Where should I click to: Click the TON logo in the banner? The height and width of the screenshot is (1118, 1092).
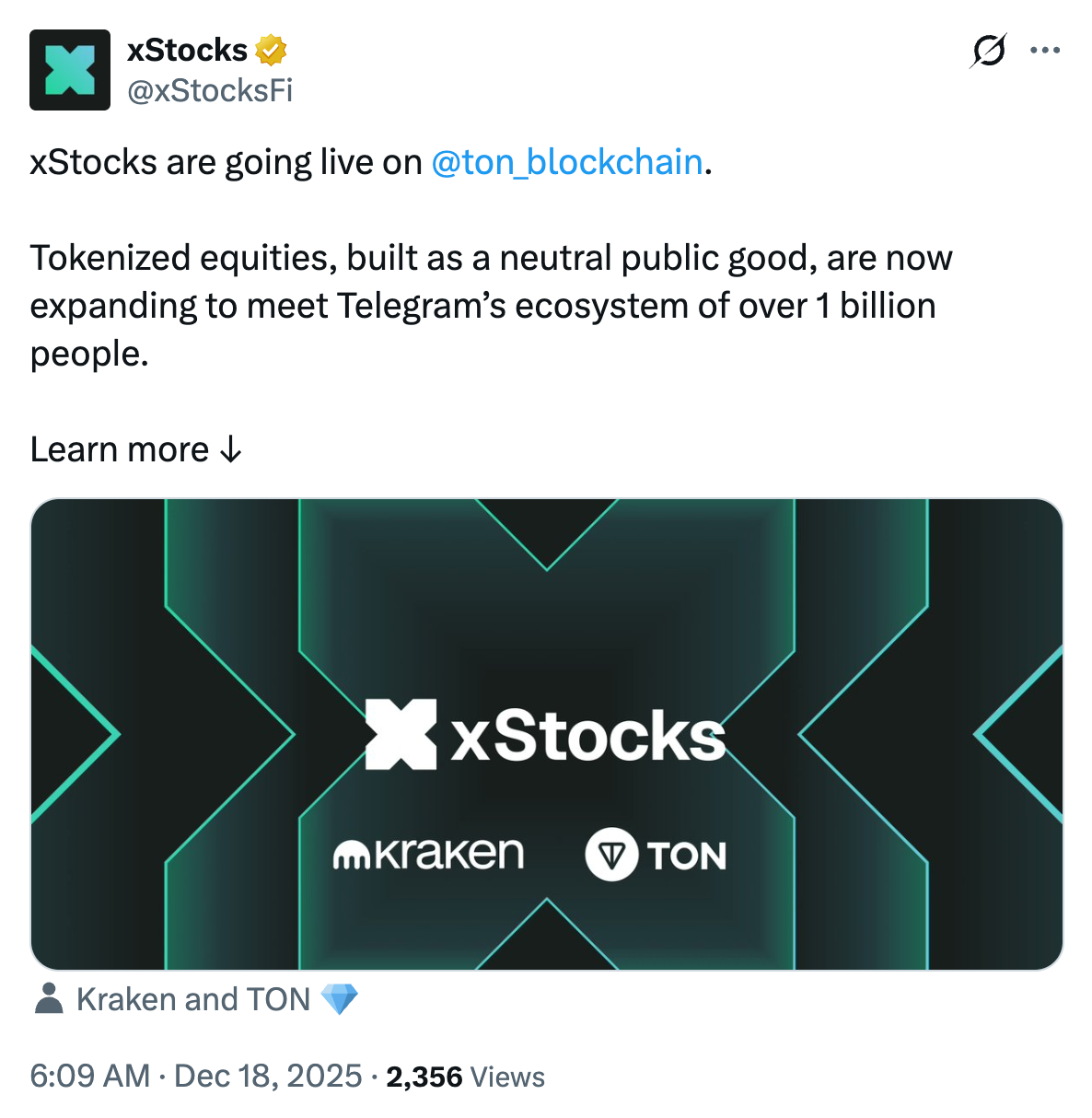tap(656, 855)
